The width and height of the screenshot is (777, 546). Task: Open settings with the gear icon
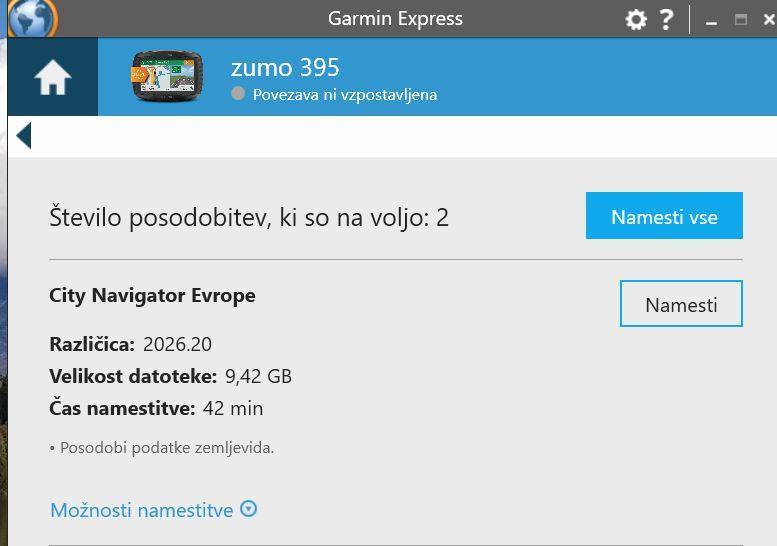636,20
